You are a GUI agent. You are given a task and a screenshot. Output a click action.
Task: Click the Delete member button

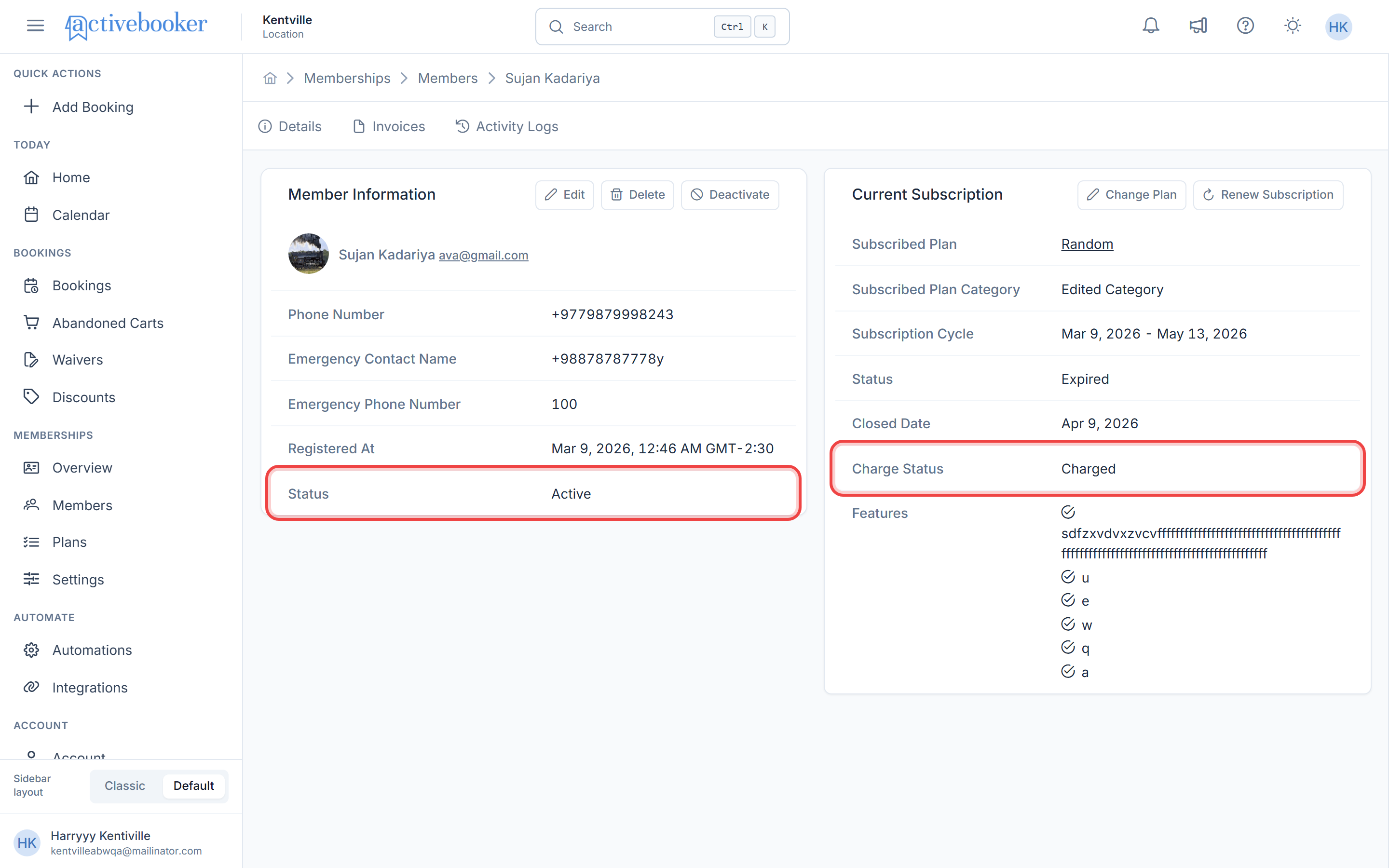pyautogui.click(x=637, y=195)
